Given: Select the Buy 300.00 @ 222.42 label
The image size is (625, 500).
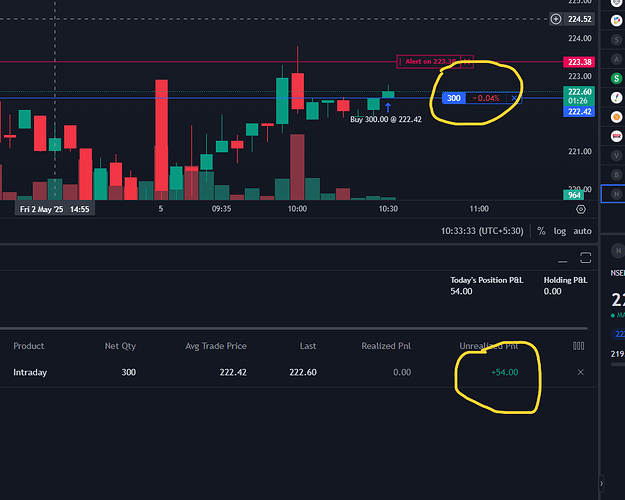Looking at the screenshot, I should click(x=385, y=119).
